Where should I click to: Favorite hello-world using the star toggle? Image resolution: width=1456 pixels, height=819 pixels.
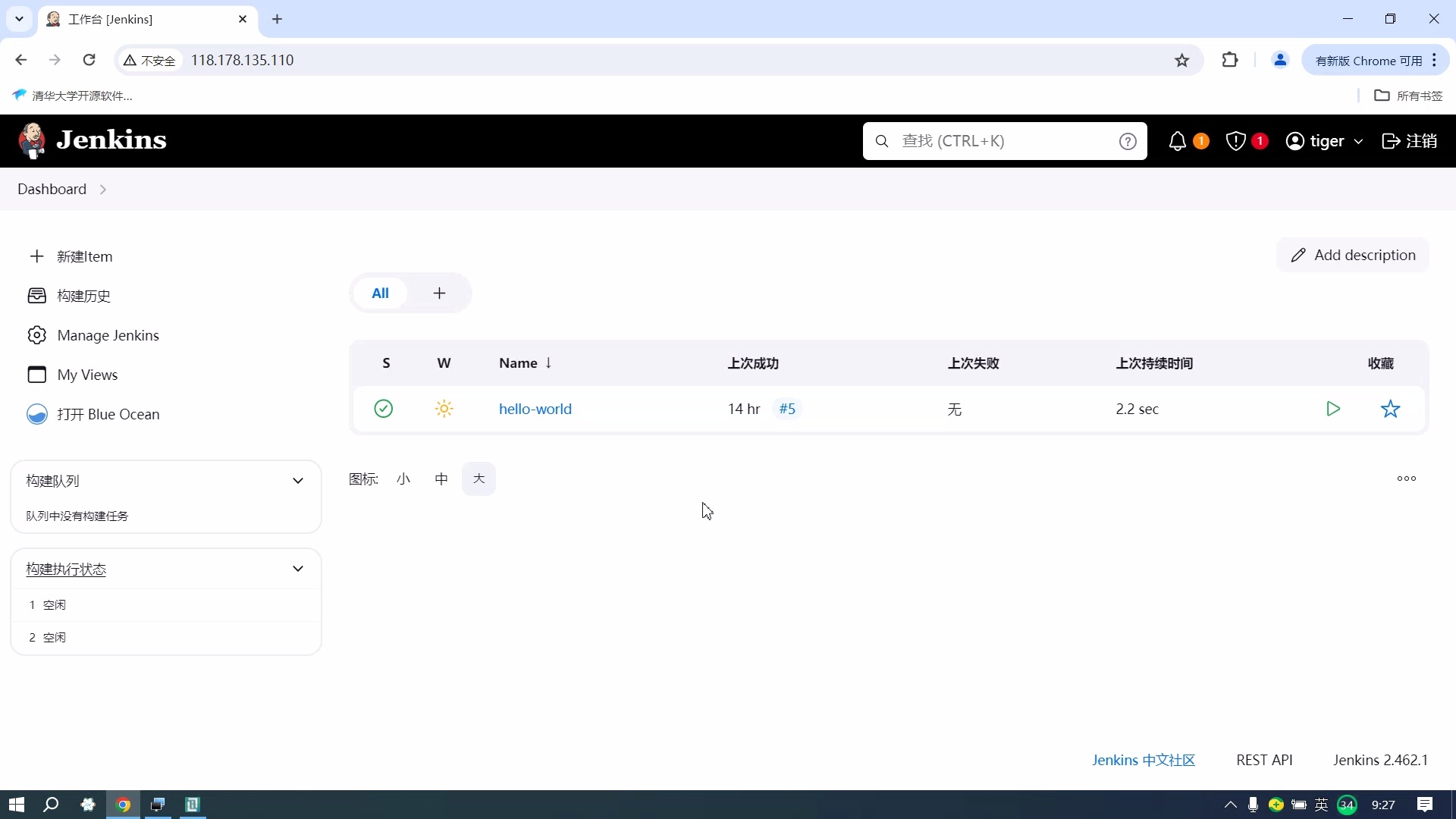pos(1391,409)
